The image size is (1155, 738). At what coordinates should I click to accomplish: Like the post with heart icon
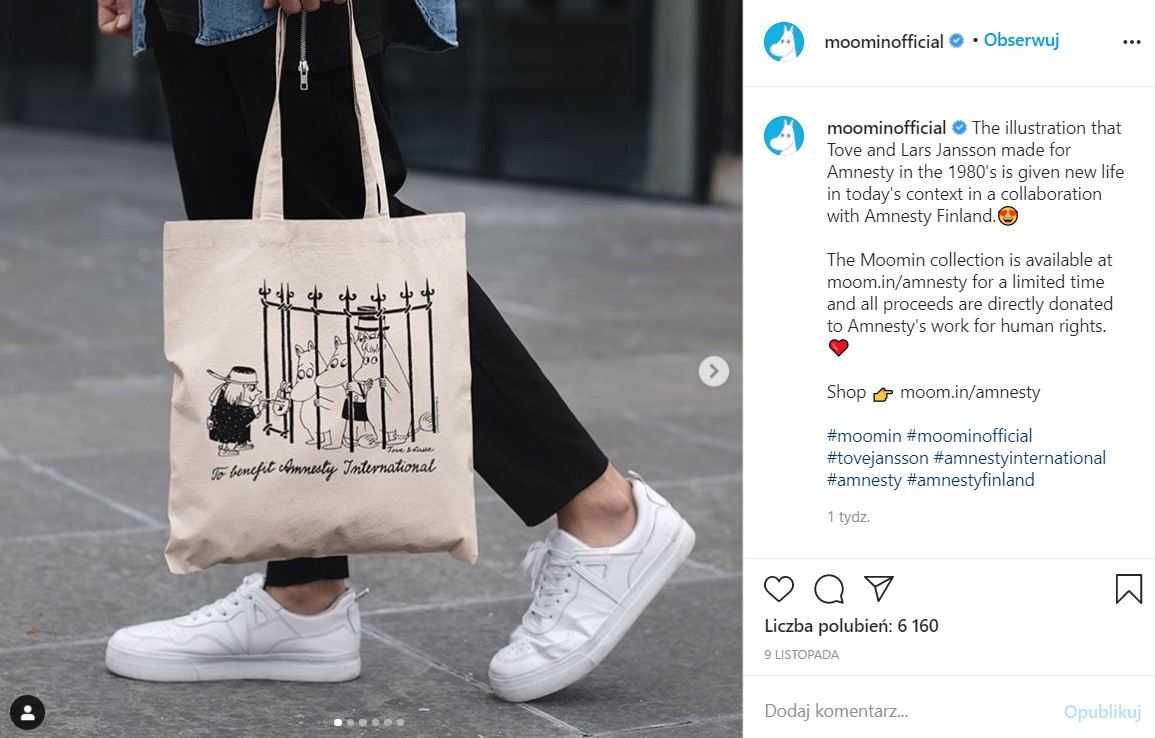point(779,589)
